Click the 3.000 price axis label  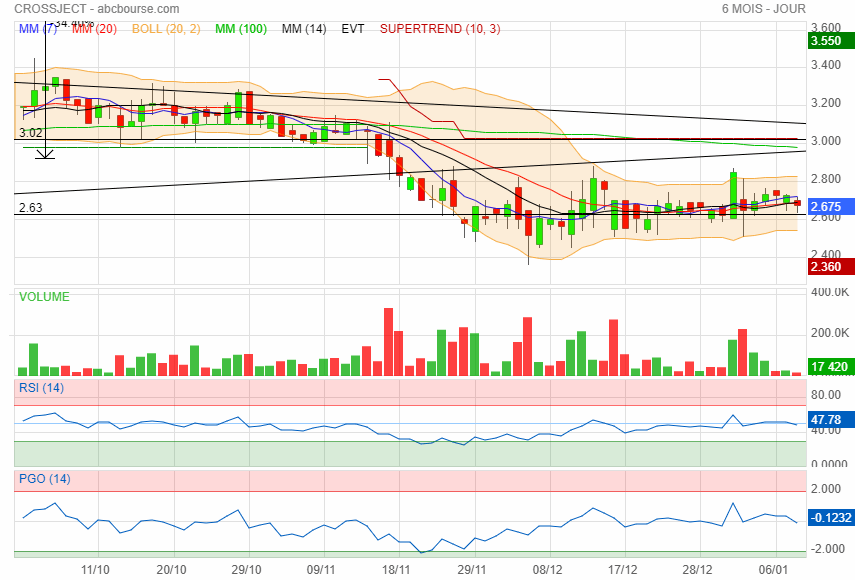coord(826,141)
